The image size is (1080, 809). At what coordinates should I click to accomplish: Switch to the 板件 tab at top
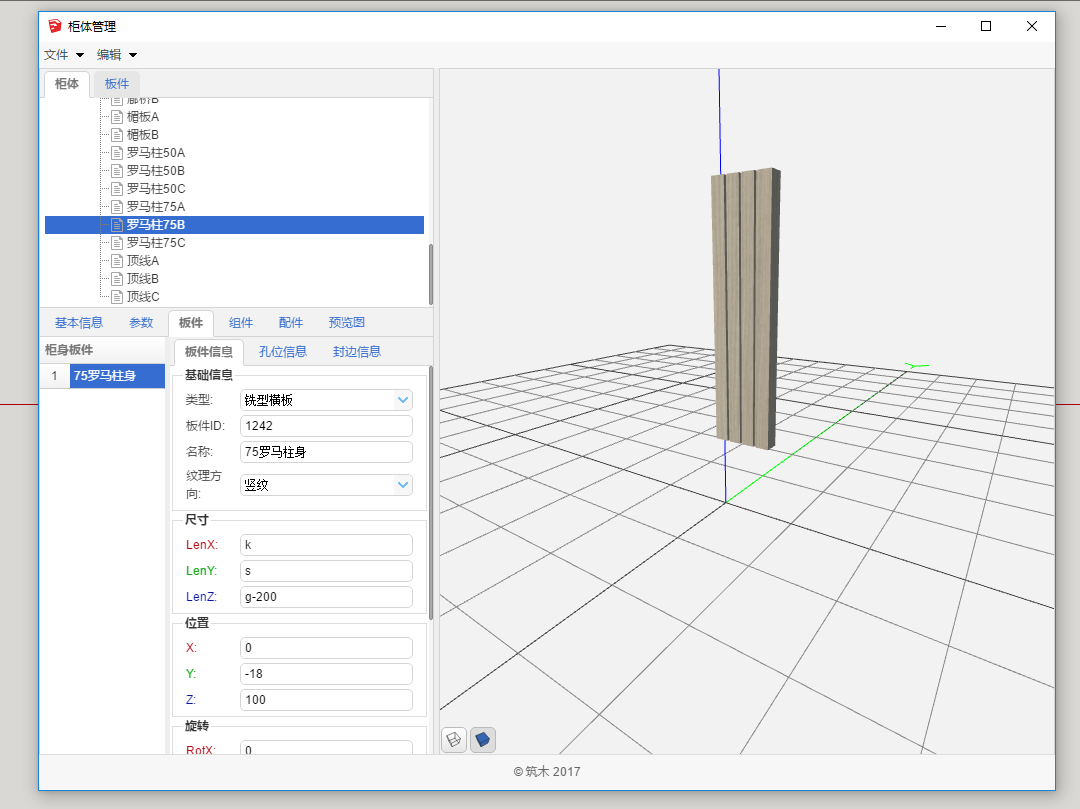(117, 84)
